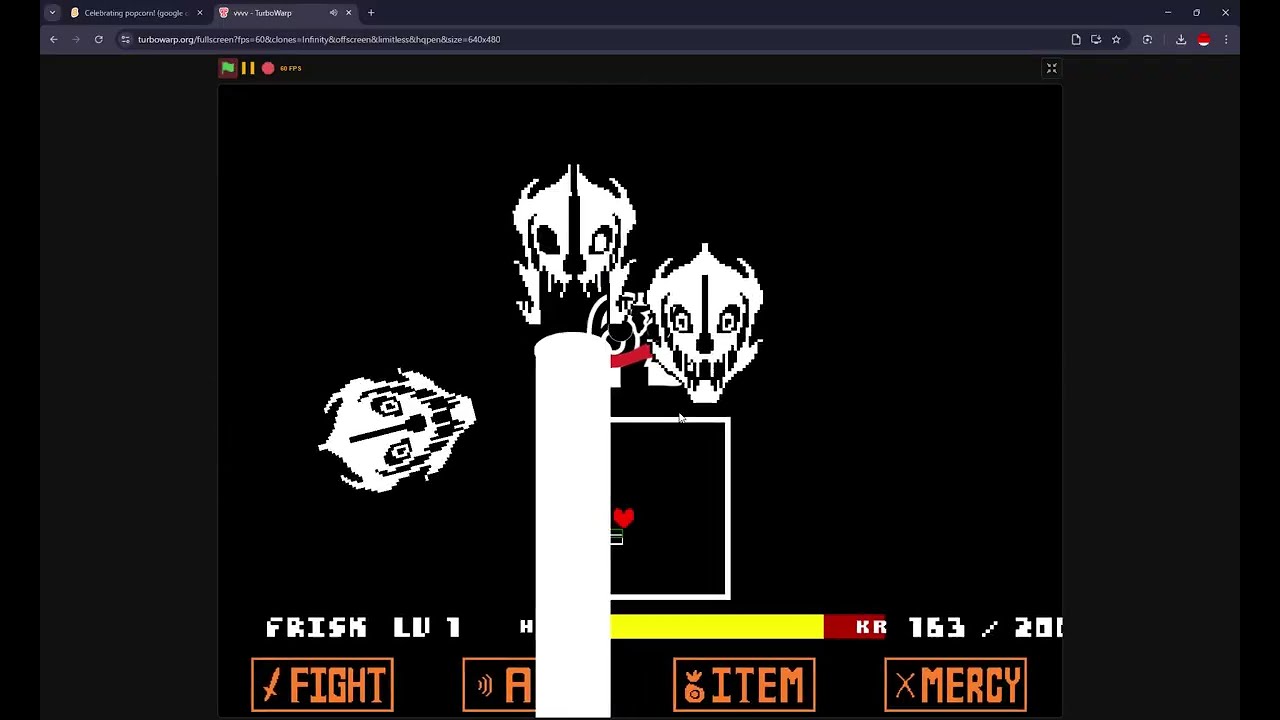
Task: Close the Celebrating popcorn tab
Action: pyautogui.click(x=199, y=13)
